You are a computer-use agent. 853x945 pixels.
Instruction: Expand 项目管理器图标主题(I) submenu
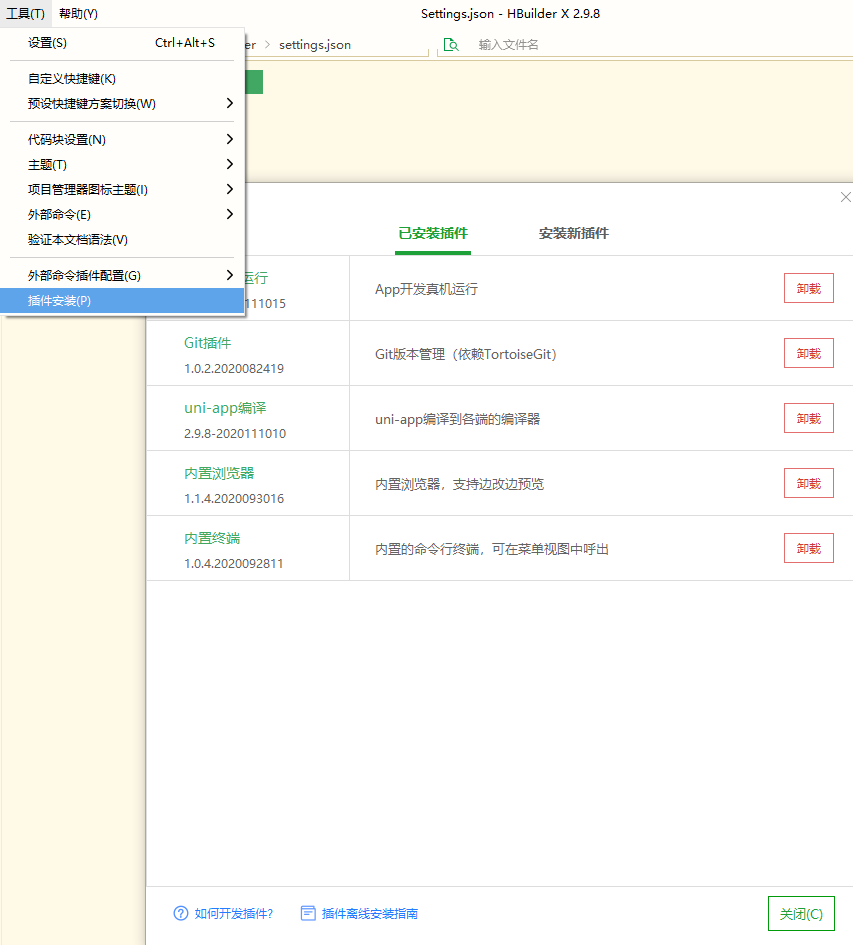pyautogui.click(x=122, y=190)
